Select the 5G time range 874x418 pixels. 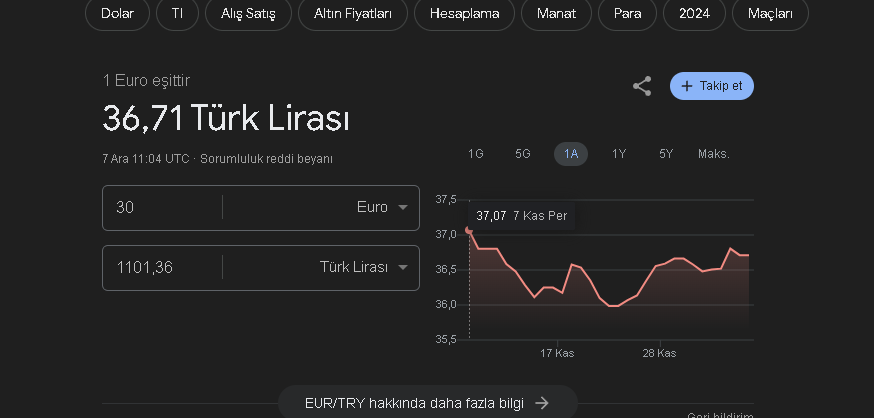tap(523, 154)
